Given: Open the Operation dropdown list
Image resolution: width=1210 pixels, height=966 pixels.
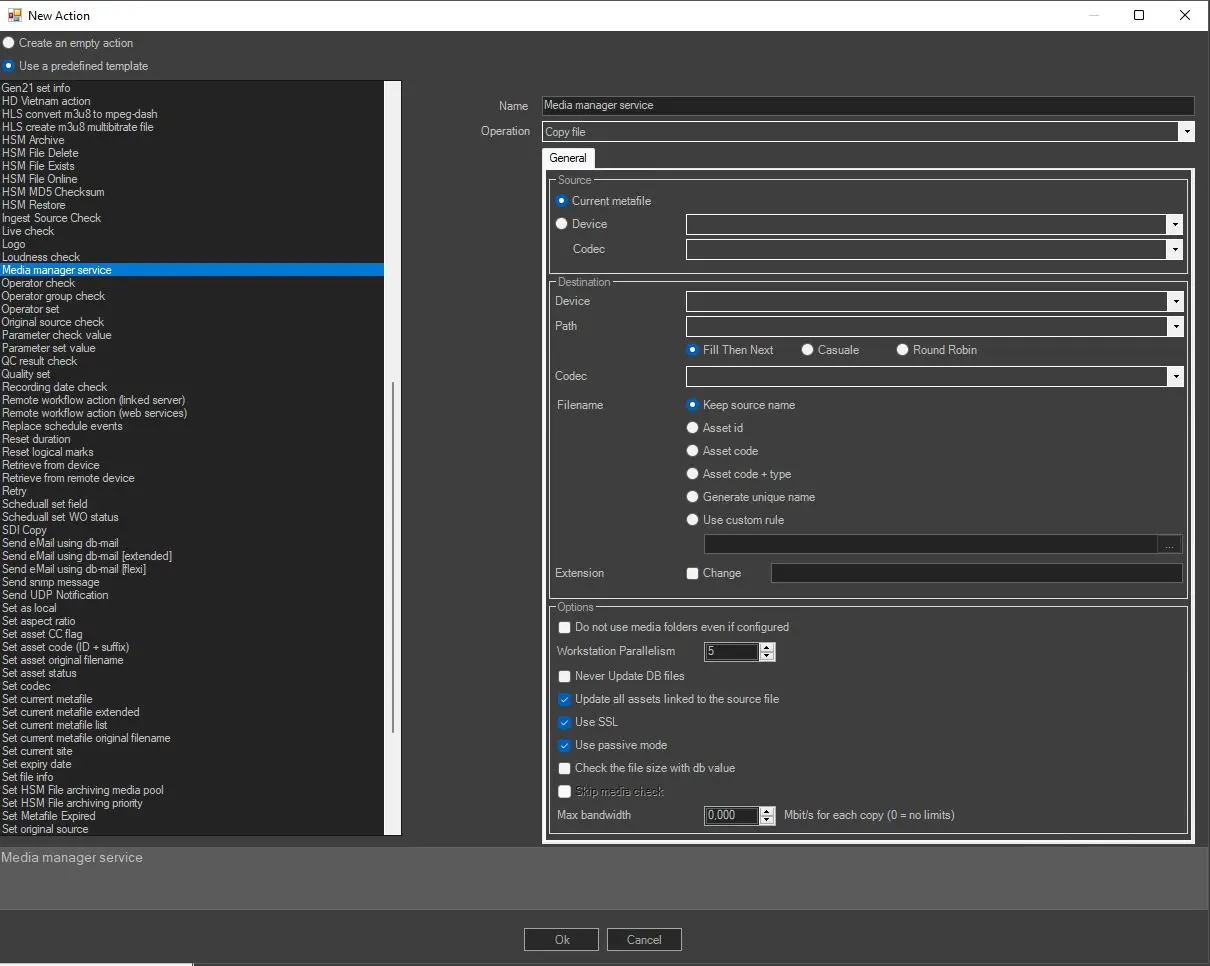Looking at the screenshot, I should coord(1186,132).
